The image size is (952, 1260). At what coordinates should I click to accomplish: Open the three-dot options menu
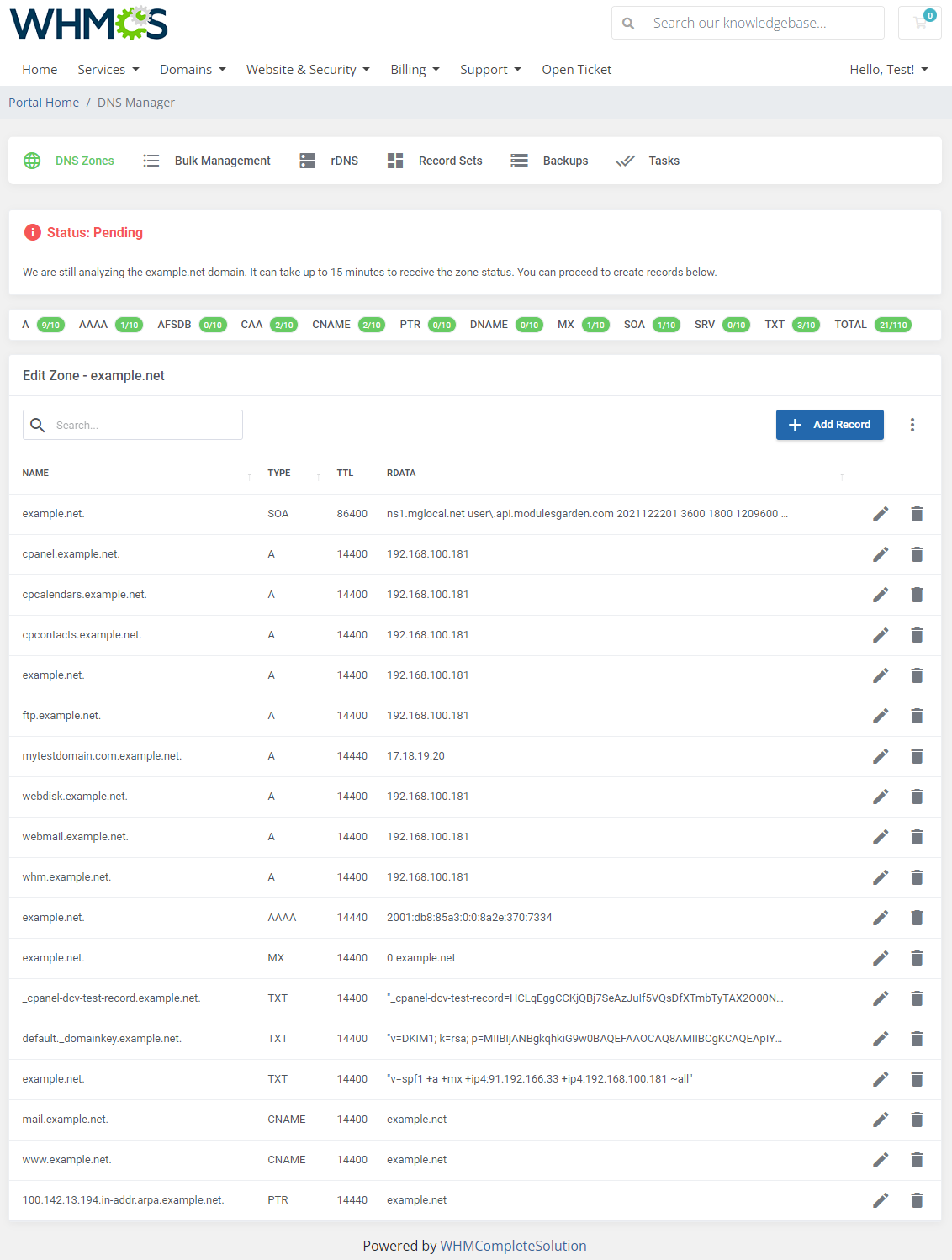(912, 425)
